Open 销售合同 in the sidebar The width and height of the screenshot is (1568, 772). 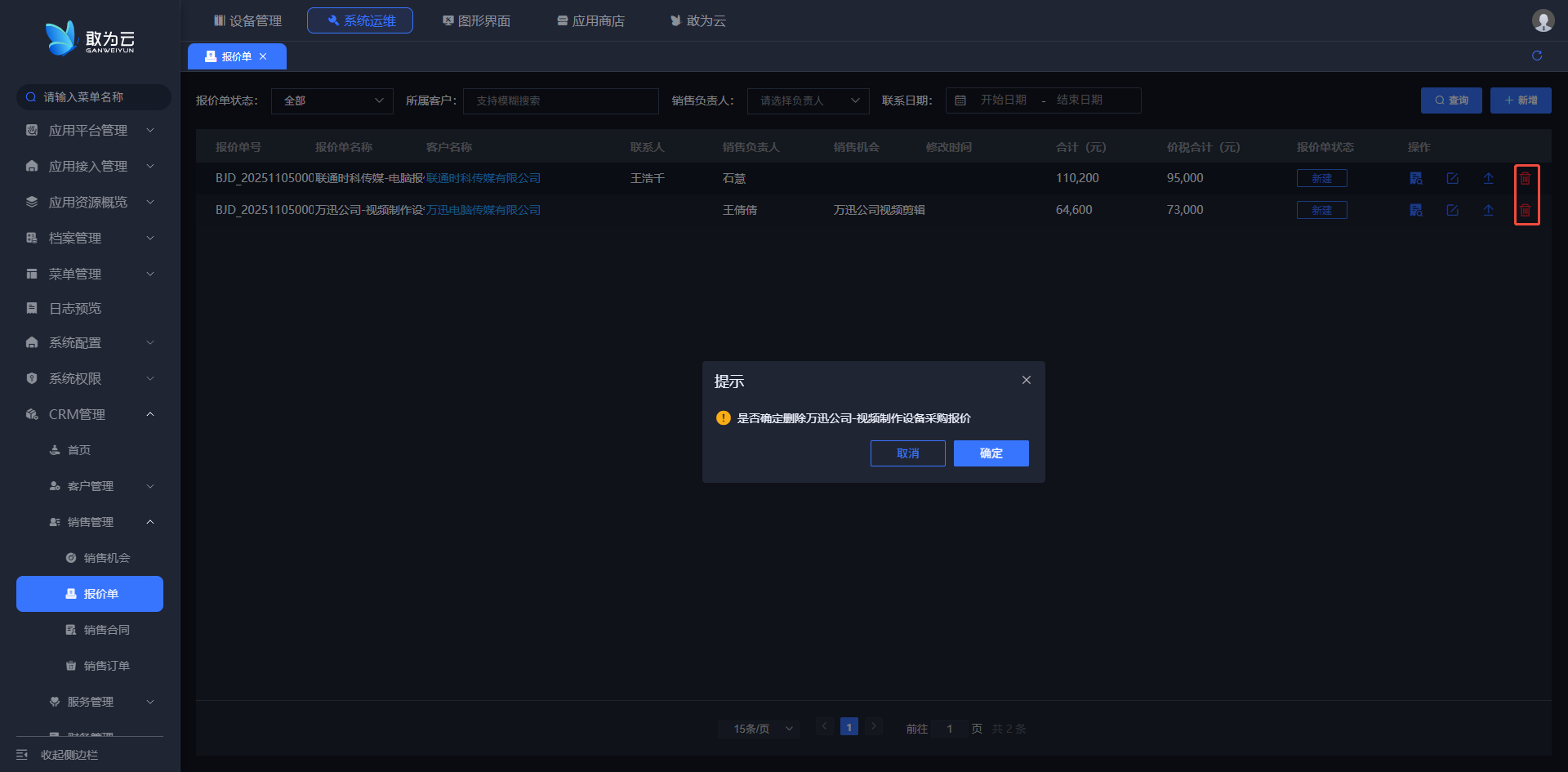tap(106, 630)
